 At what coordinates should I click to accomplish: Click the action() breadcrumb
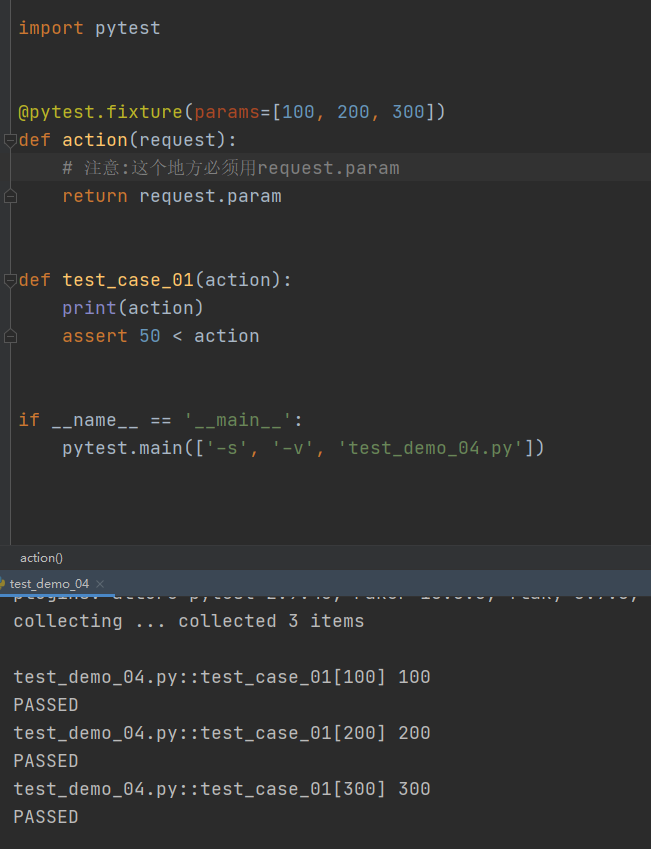point(41,558)
